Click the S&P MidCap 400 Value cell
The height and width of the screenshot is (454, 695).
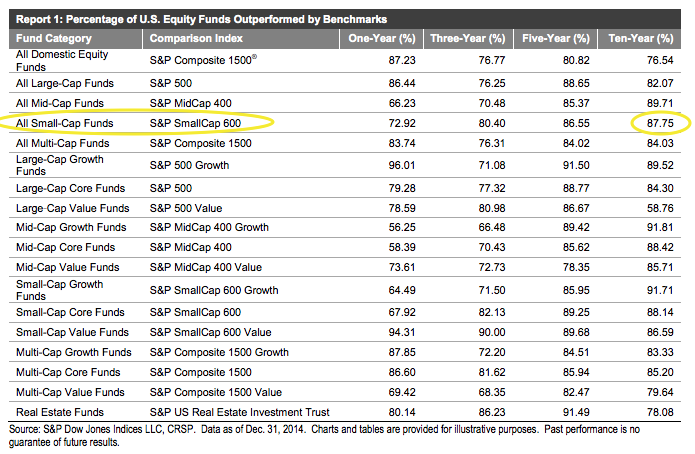[205, 269]
